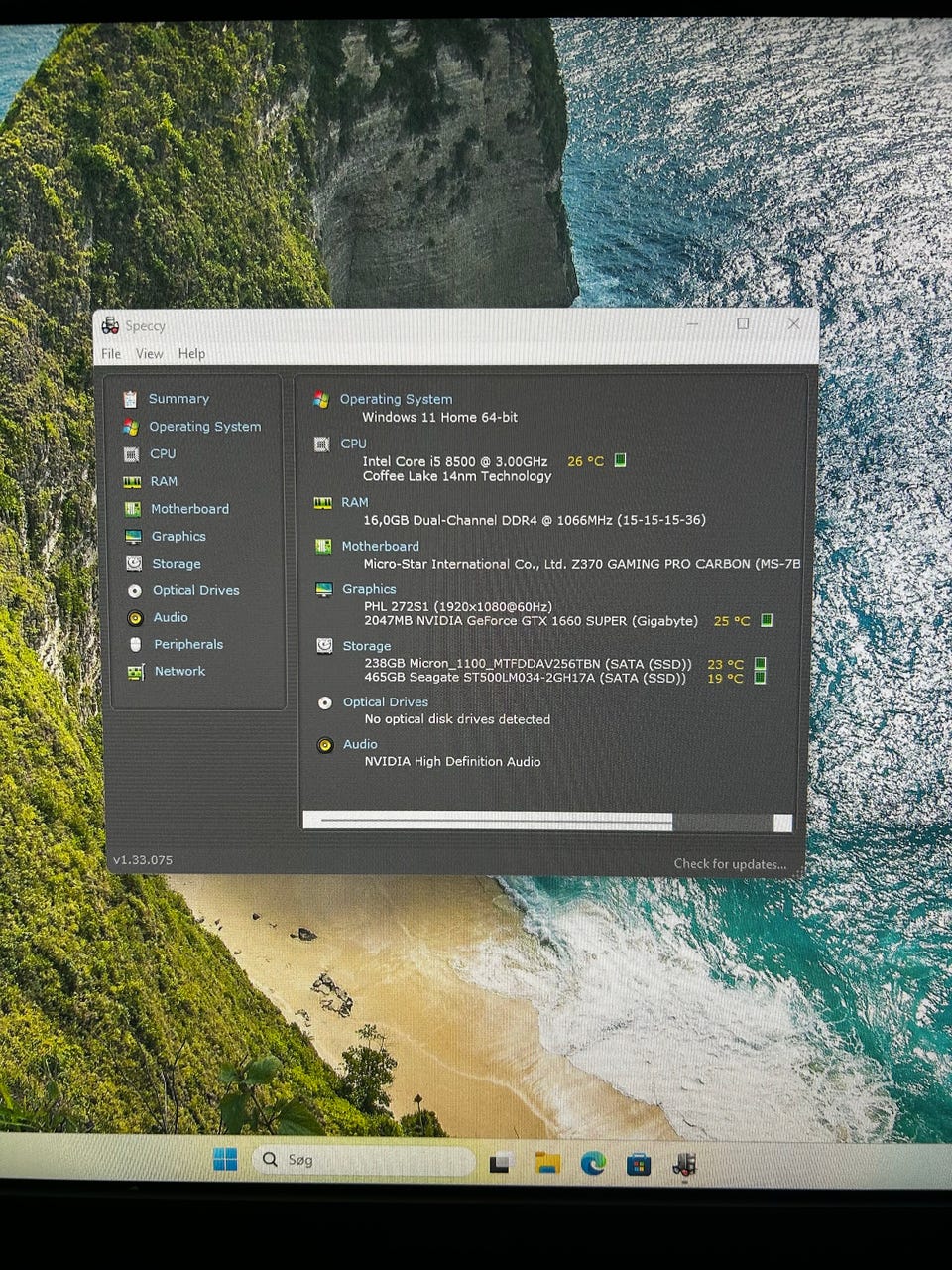The height and width of the screenshot is (1270, 952).
Task: Select the Optical Drives disc icon in sidebar
Action: pos(135,590)
